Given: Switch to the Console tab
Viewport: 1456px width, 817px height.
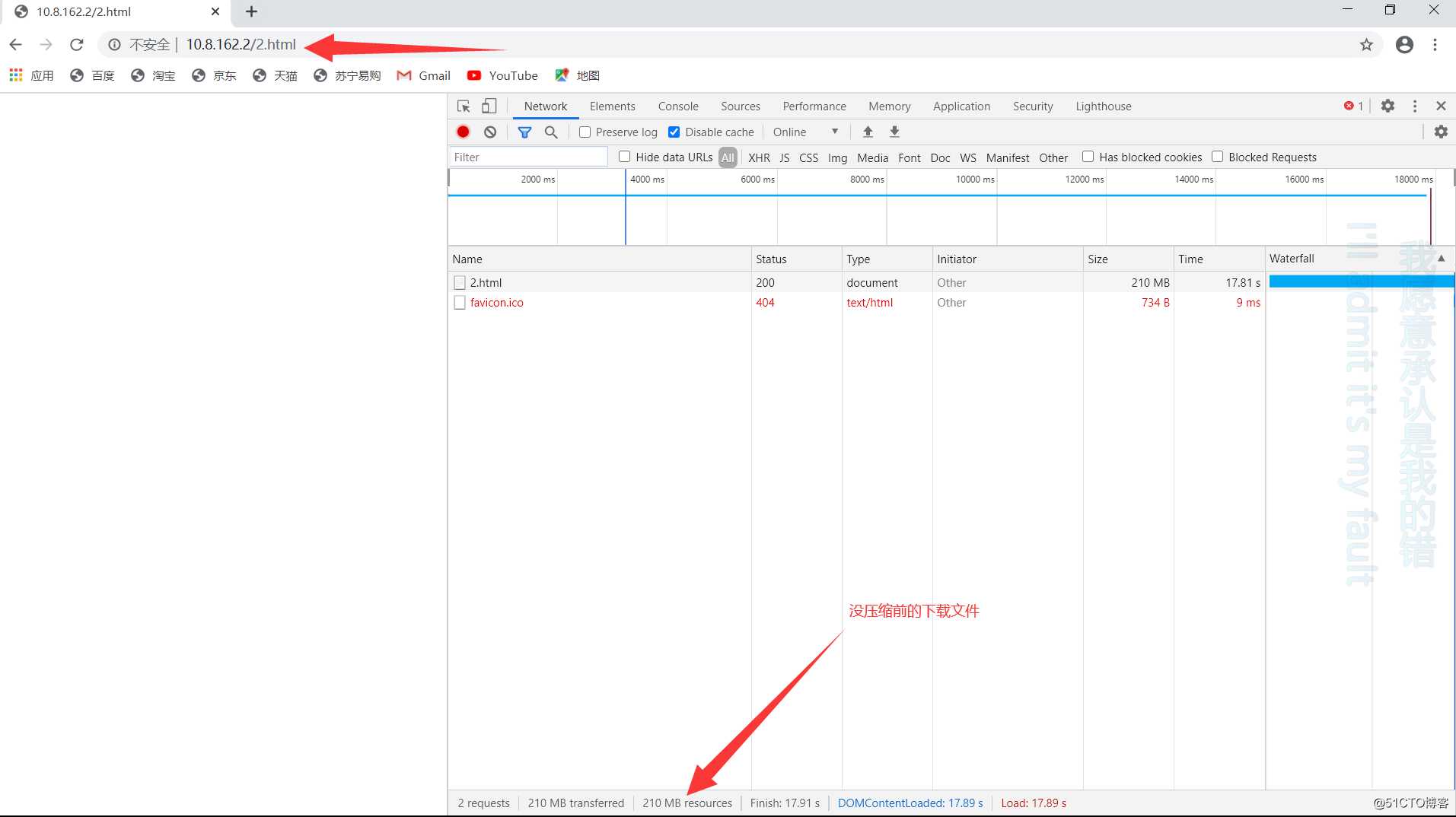Looking at the screenshot, I should [678, 106].
